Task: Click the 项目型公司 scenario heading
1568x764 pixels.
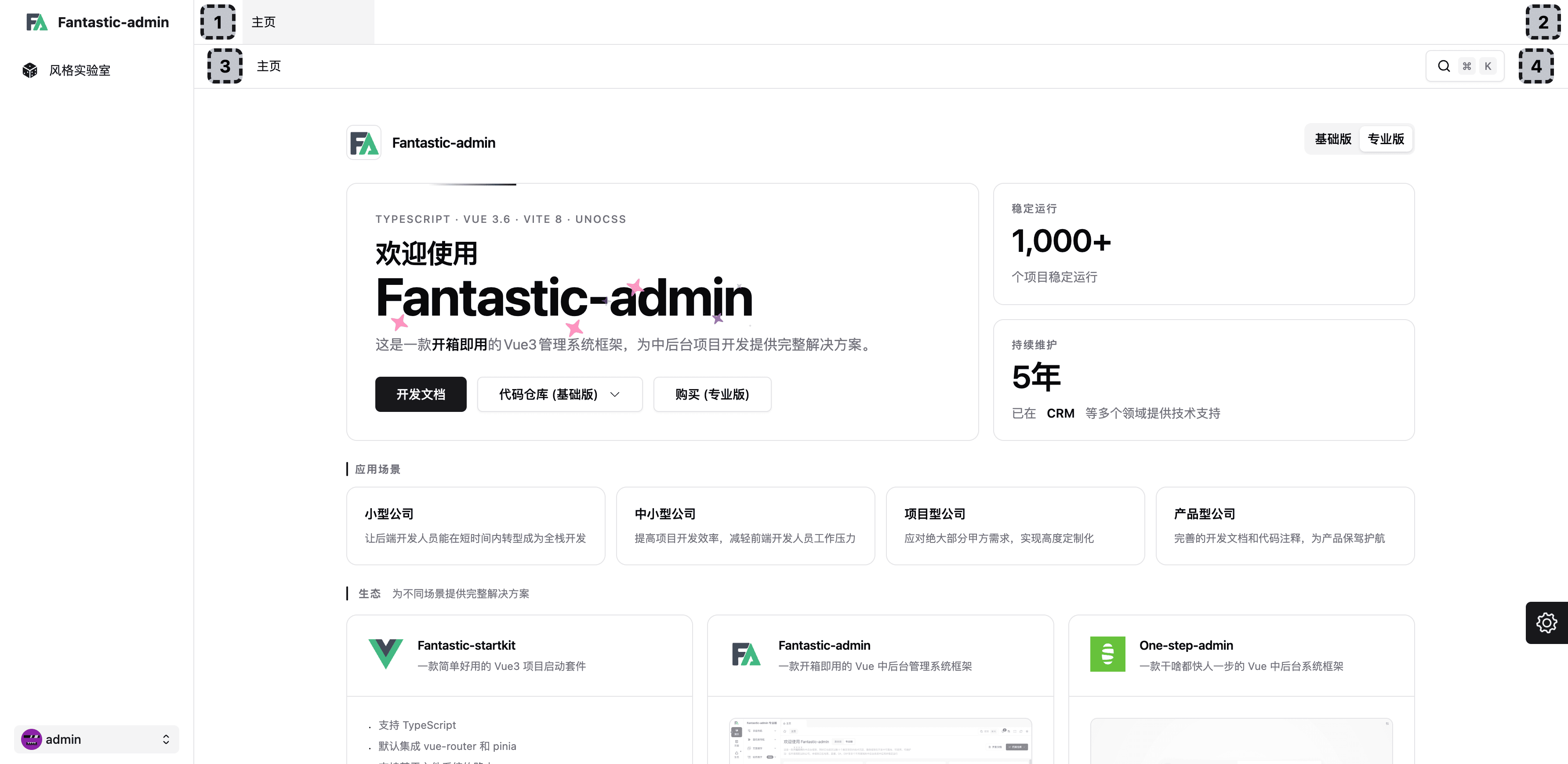Action: [x=934, y=514]
